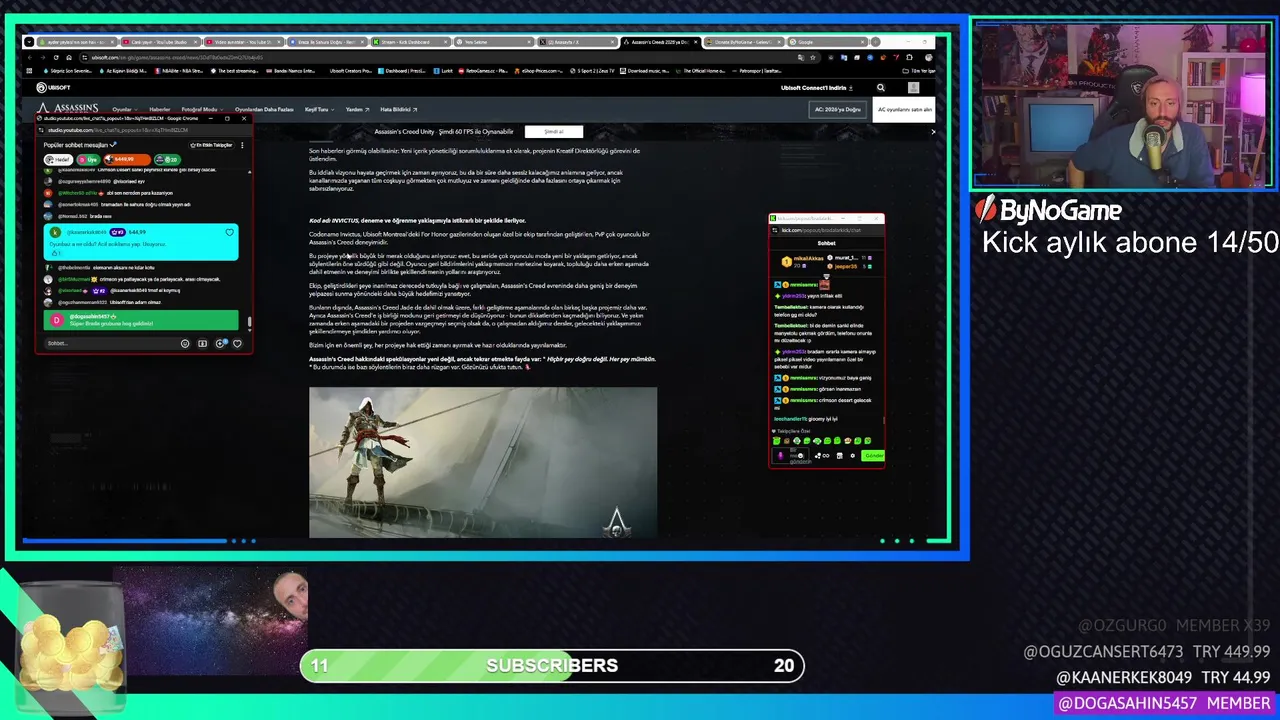The height and width of the screenshot is (720, 1280).
Task: Open Oyunlar dropdown in Assassin's Creed nav
Action: 124,109
